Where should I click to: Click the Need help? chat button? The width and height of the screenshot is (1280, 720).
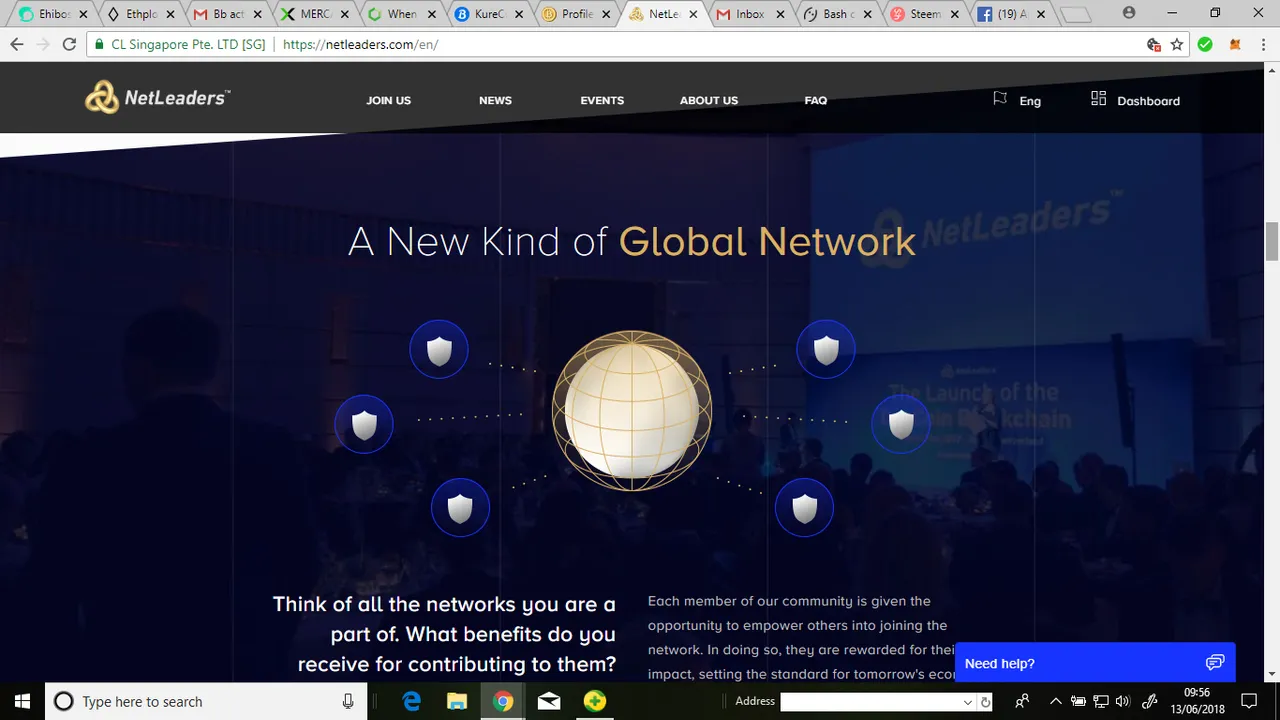click(x=1095, y=663)
